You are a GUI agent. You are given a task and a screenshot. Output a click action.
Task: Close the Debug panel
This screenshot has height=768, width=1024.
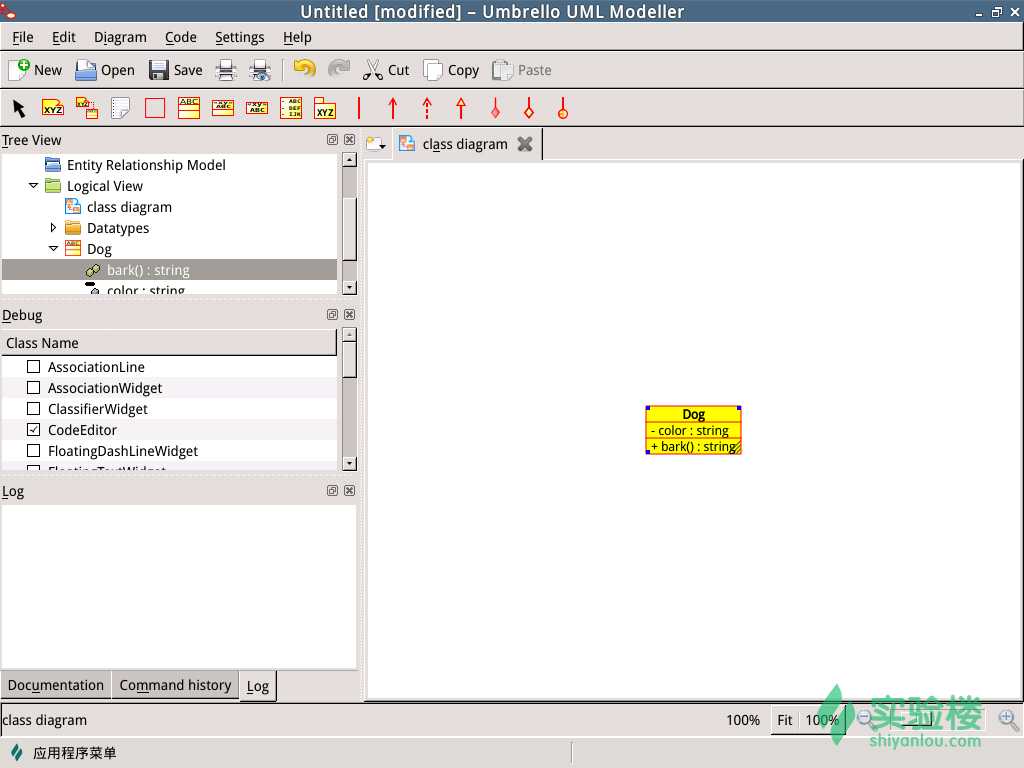349,315
